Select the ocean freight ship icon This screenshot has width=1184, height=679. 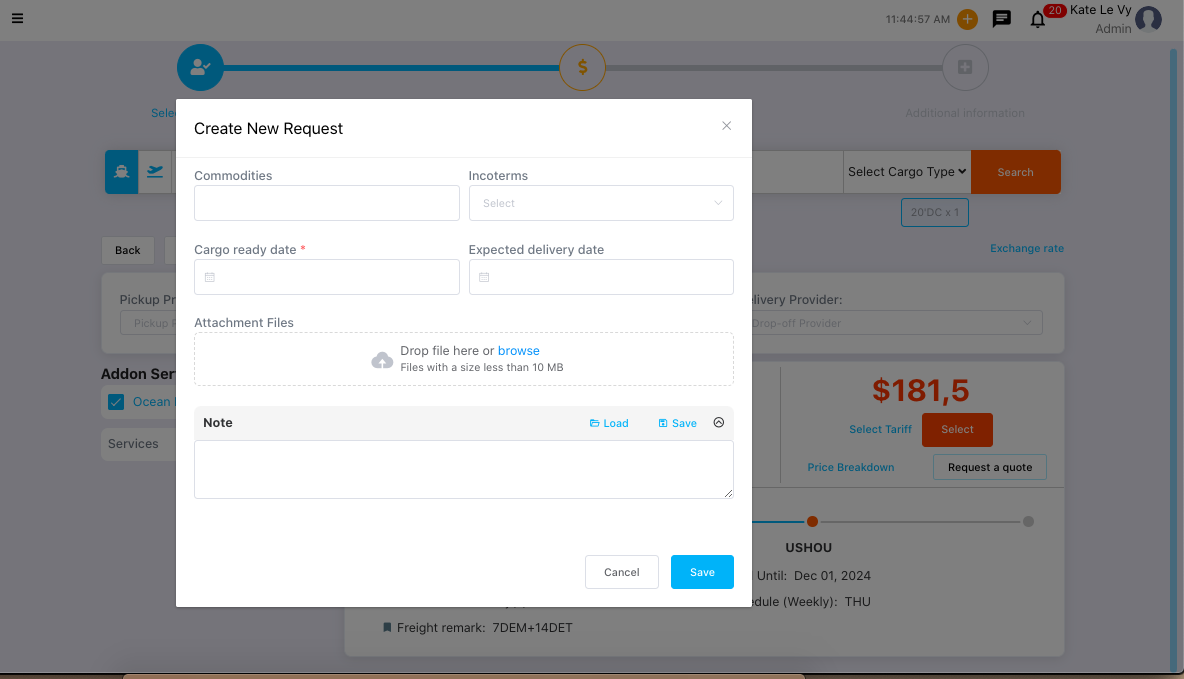point(122,172)
